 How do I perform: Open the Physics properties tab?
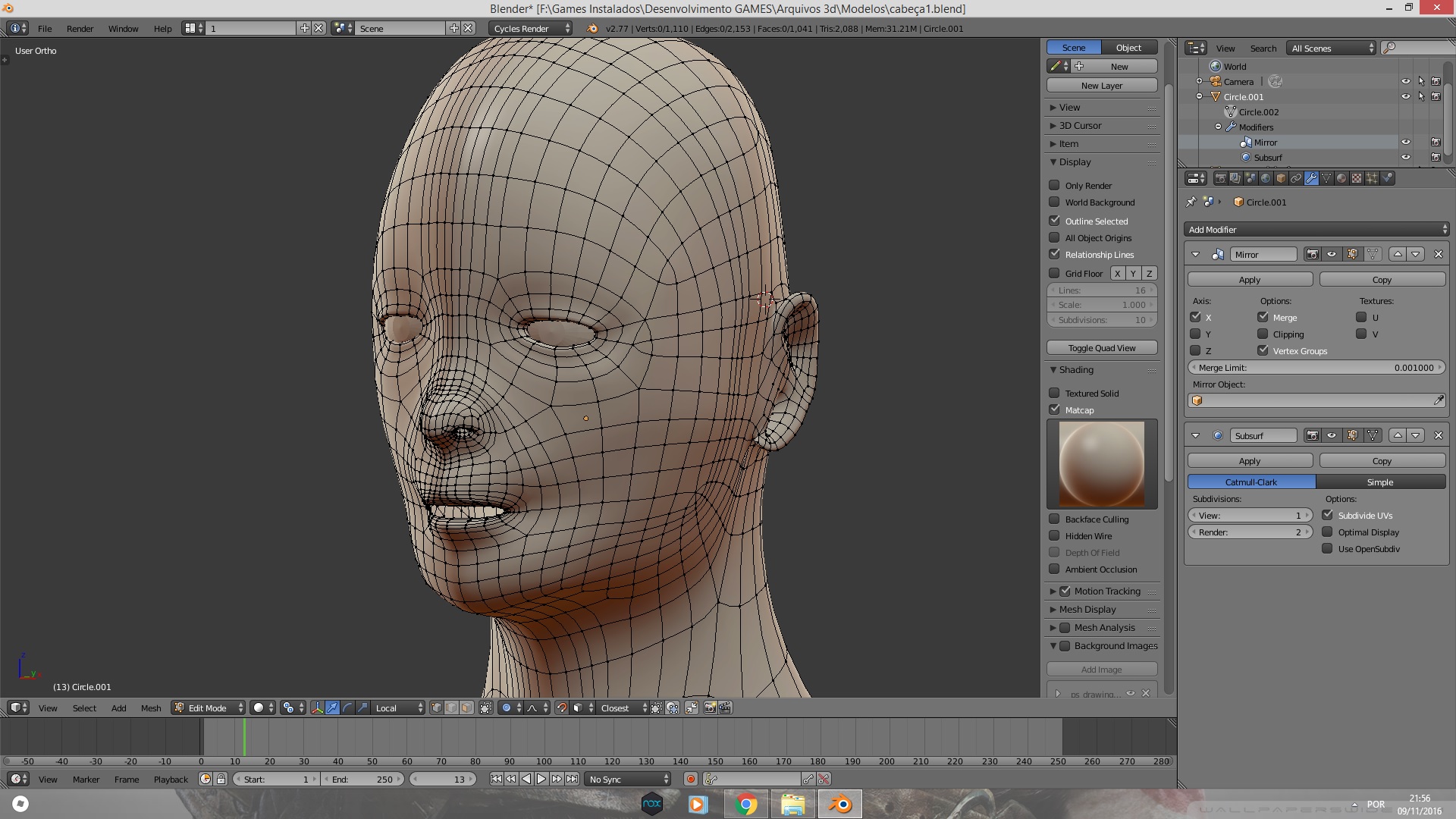[1387, 178]
